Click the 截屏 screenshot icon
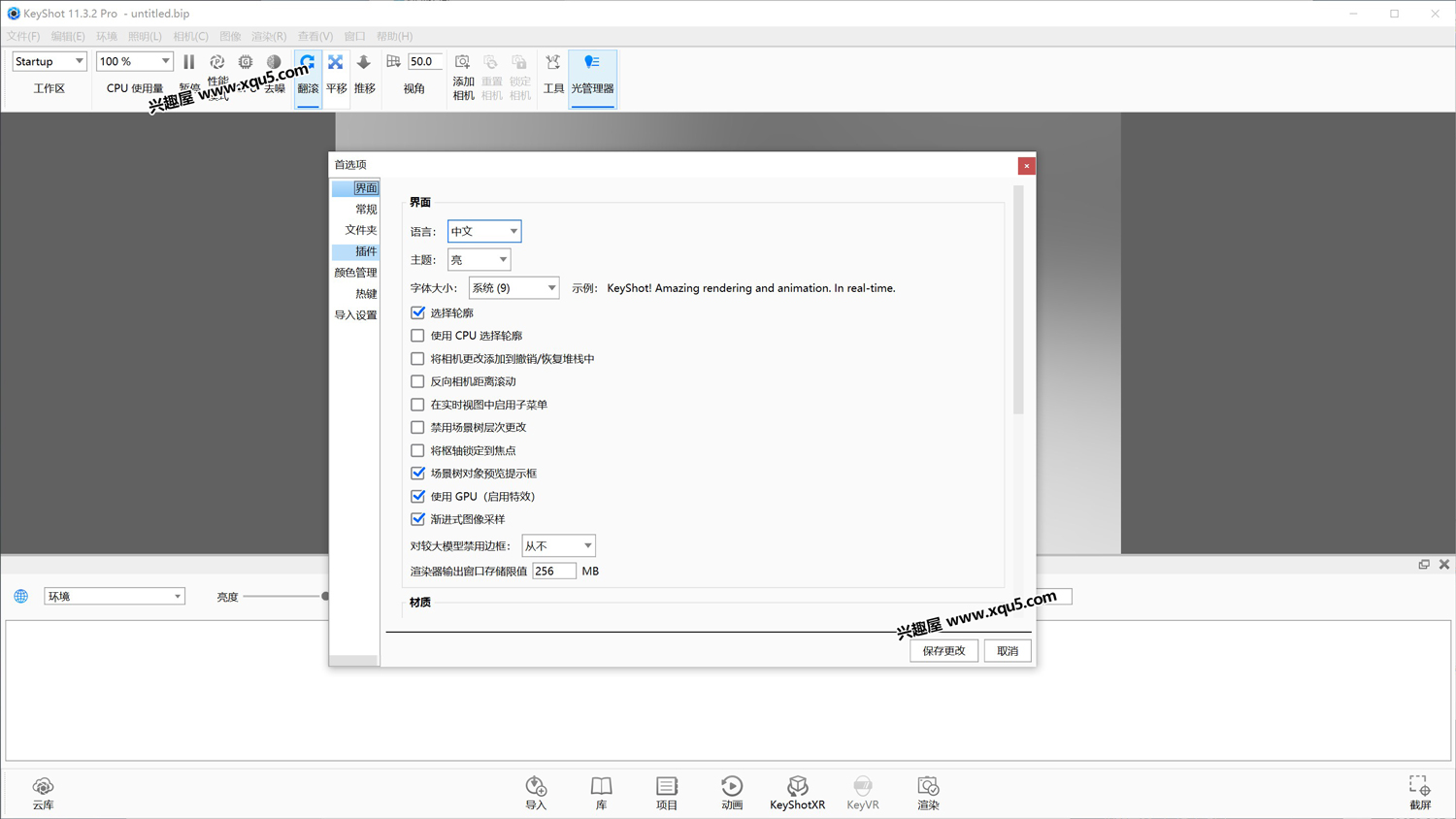The image size is (1456, 819). pos(1419,792)
